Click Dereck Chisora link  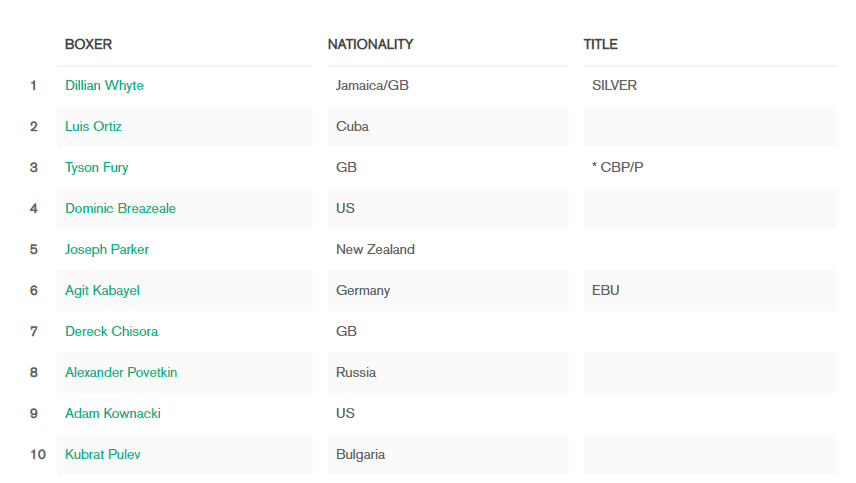tap(111, 331)
